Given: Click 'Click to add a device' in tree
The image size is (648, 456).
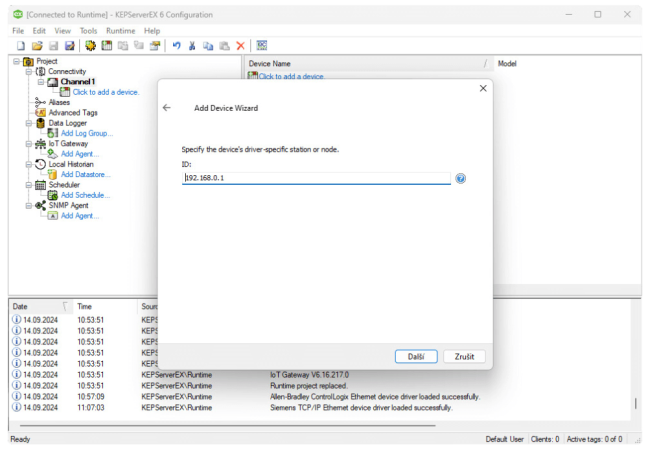Looking at the screenshot, I should pos(106,92).
